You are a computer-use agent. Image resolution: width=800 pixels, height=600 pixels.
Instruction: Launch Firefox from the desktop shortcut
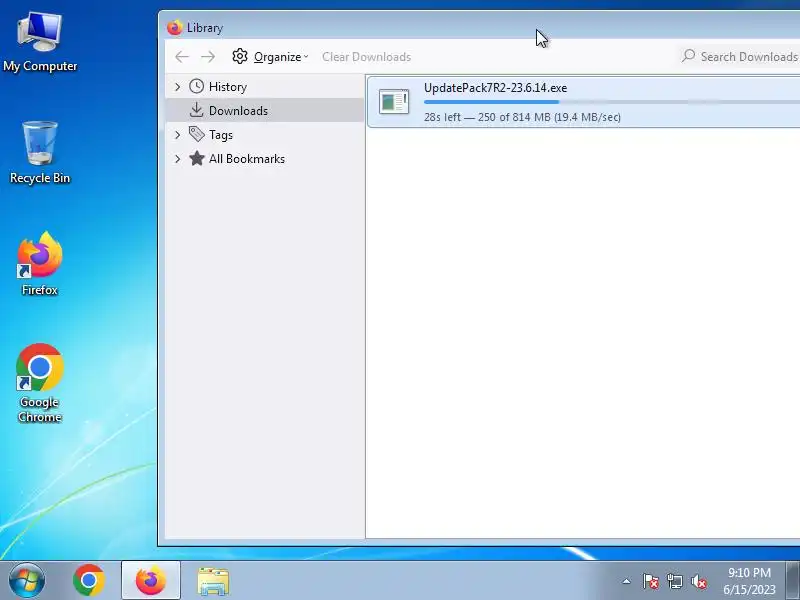[x=40, y=263]
